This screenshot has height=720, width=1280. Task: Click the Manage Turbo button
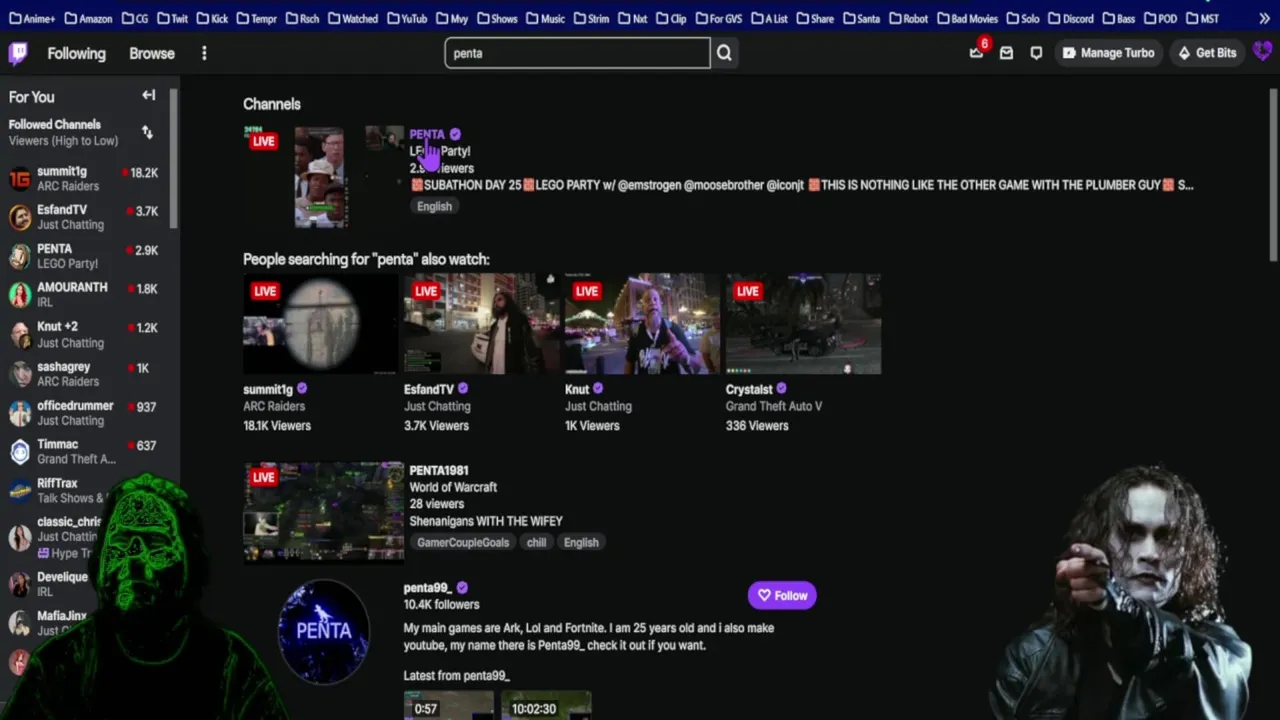tap(1108, 53)
